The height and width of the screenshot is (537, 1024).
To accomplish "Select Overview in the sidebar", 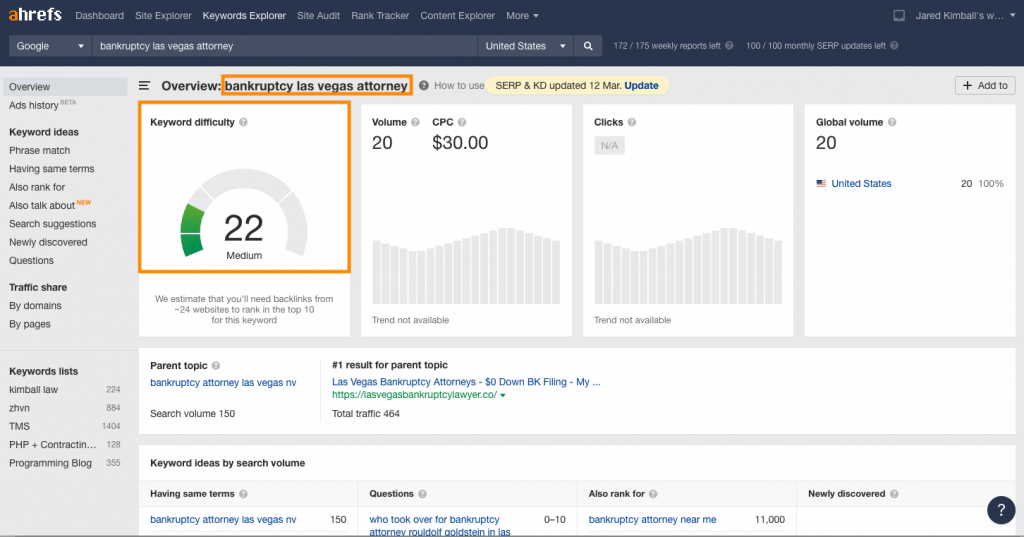I will click(x=65, y=87).
